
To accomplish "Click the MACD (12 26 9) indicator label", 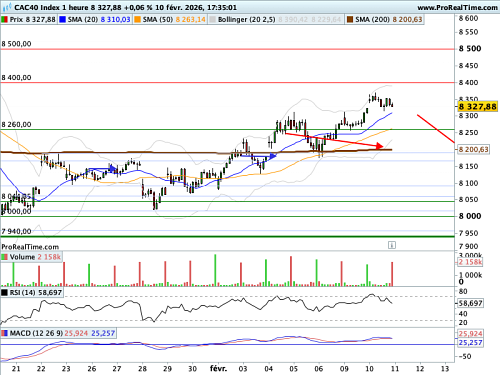I will click(x=36, y=333).
